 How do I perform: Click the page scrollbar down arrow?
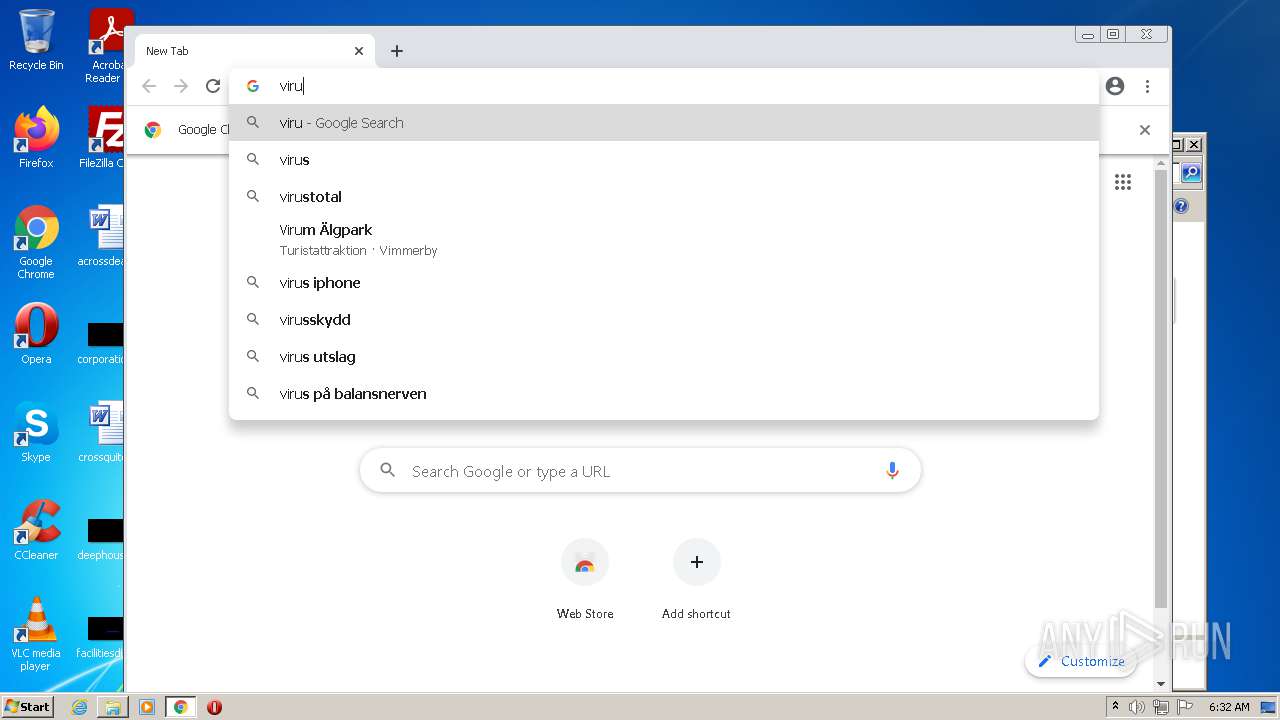pos(1161,684)
